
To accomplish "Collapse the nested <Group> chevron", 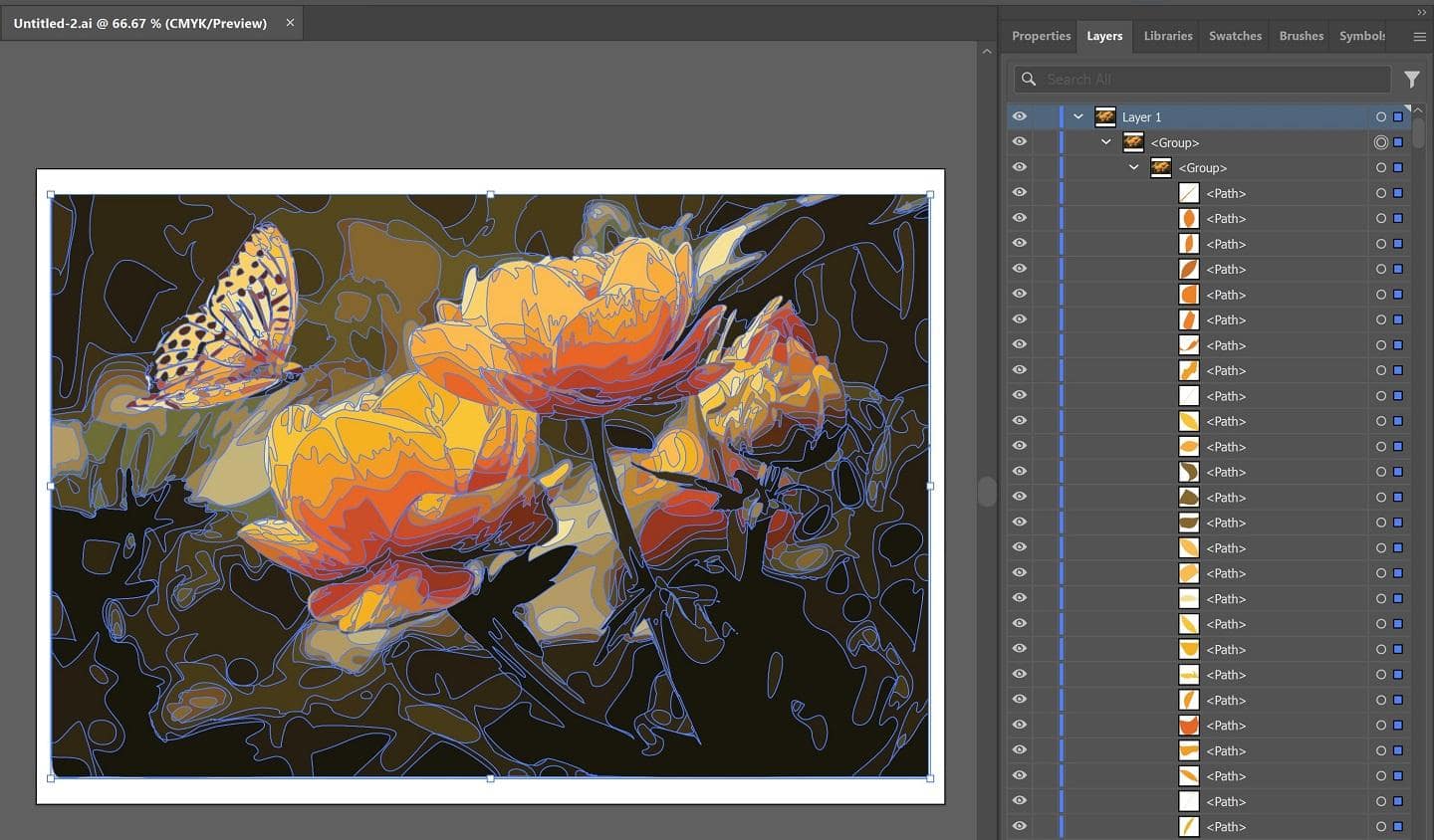I will (1133, 167).
